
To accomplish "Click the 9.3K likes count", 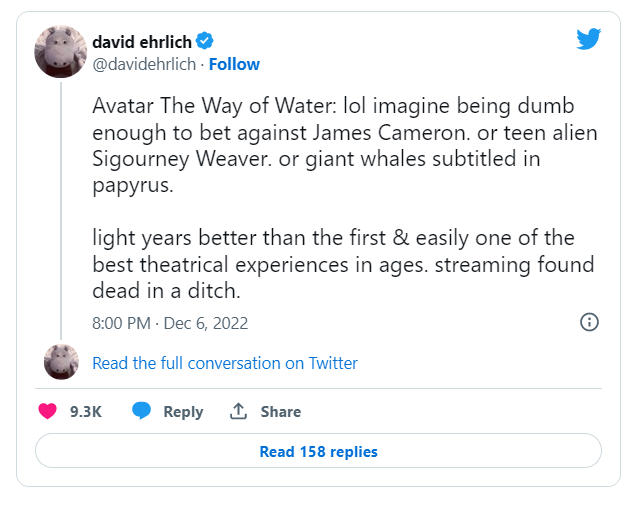I will pyautogui.click(x=85, y=412).
